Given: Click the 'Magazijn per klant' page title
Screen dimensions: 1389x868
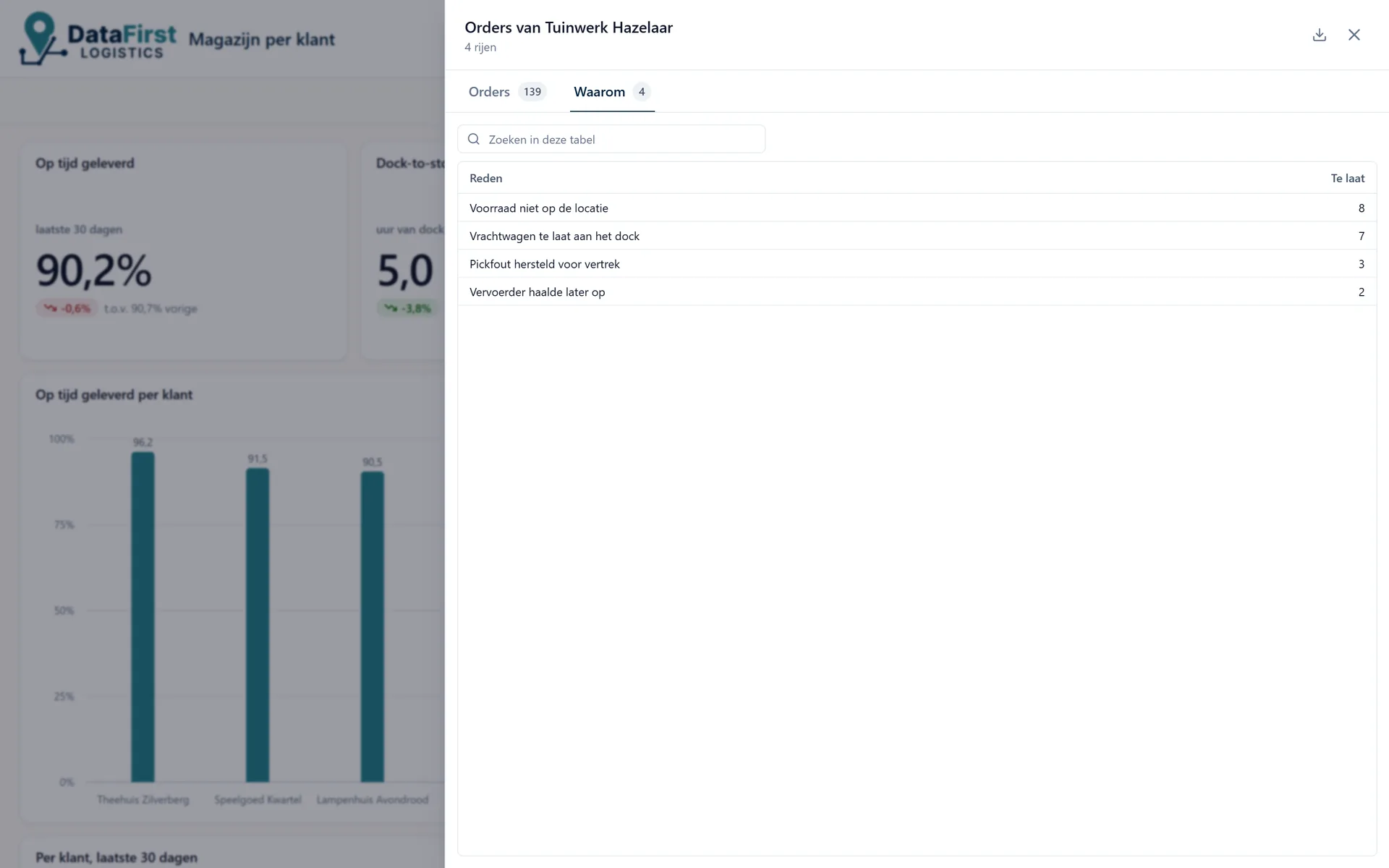Looking at the screenshot, I should point(262,40).
